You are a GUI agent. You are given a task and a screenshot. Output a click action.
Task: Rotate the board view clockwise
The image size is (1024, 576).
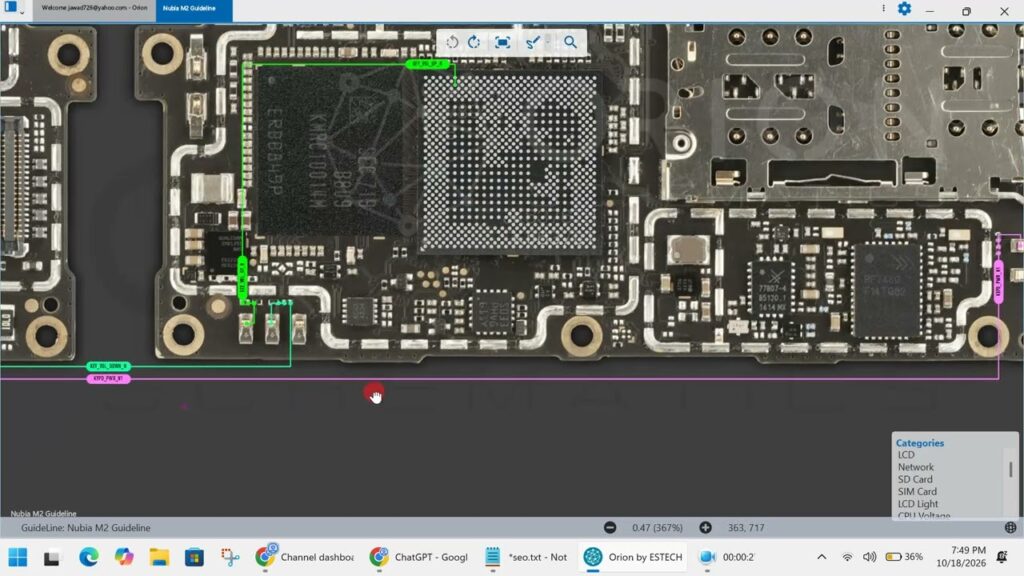tap(474, 42)
